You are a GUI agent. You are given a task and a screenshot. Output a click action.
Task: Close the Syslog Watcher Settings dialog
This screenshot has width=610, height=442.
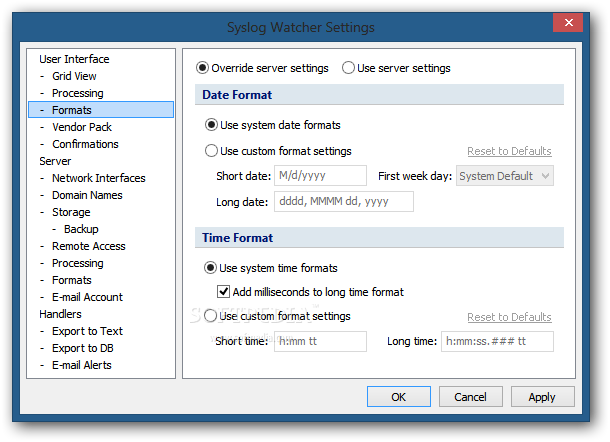point(568,23)
